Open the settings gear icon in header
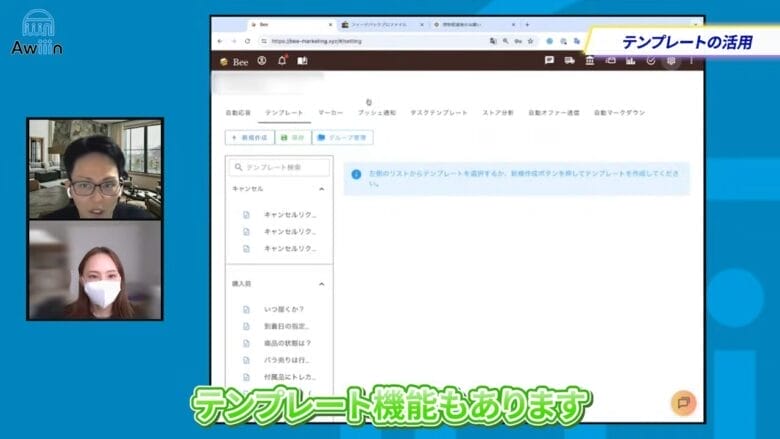 click(671, 60)
